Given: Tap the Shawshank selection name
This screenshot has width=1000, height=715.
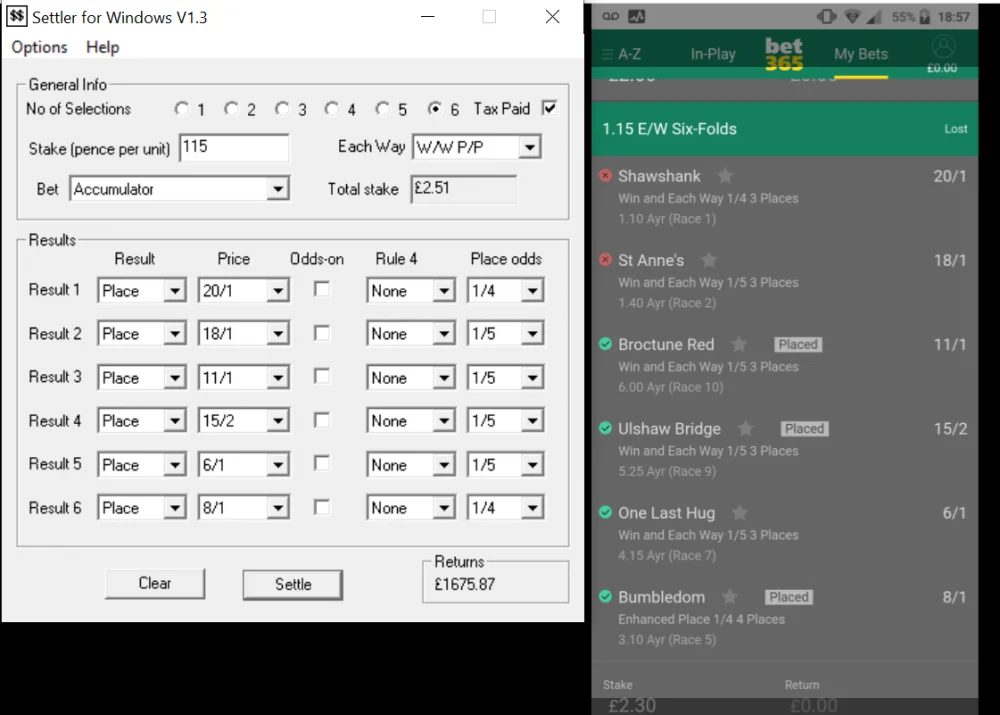Looking at the screenshot, I should pos(659,176).
